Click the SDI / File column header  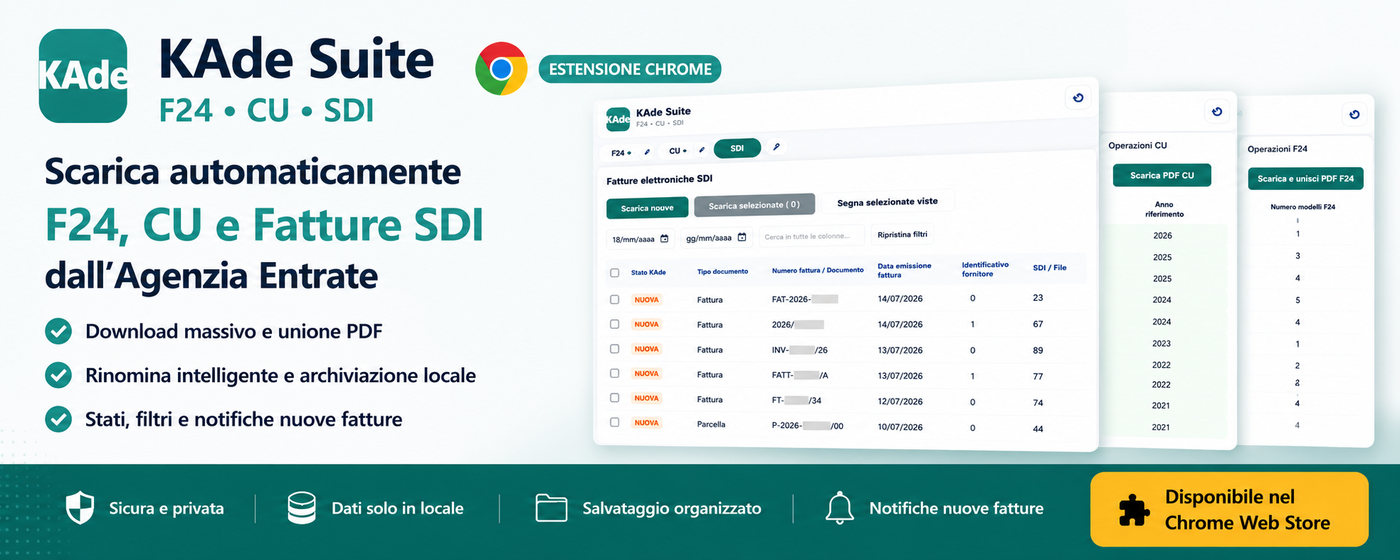point(1050,268)
